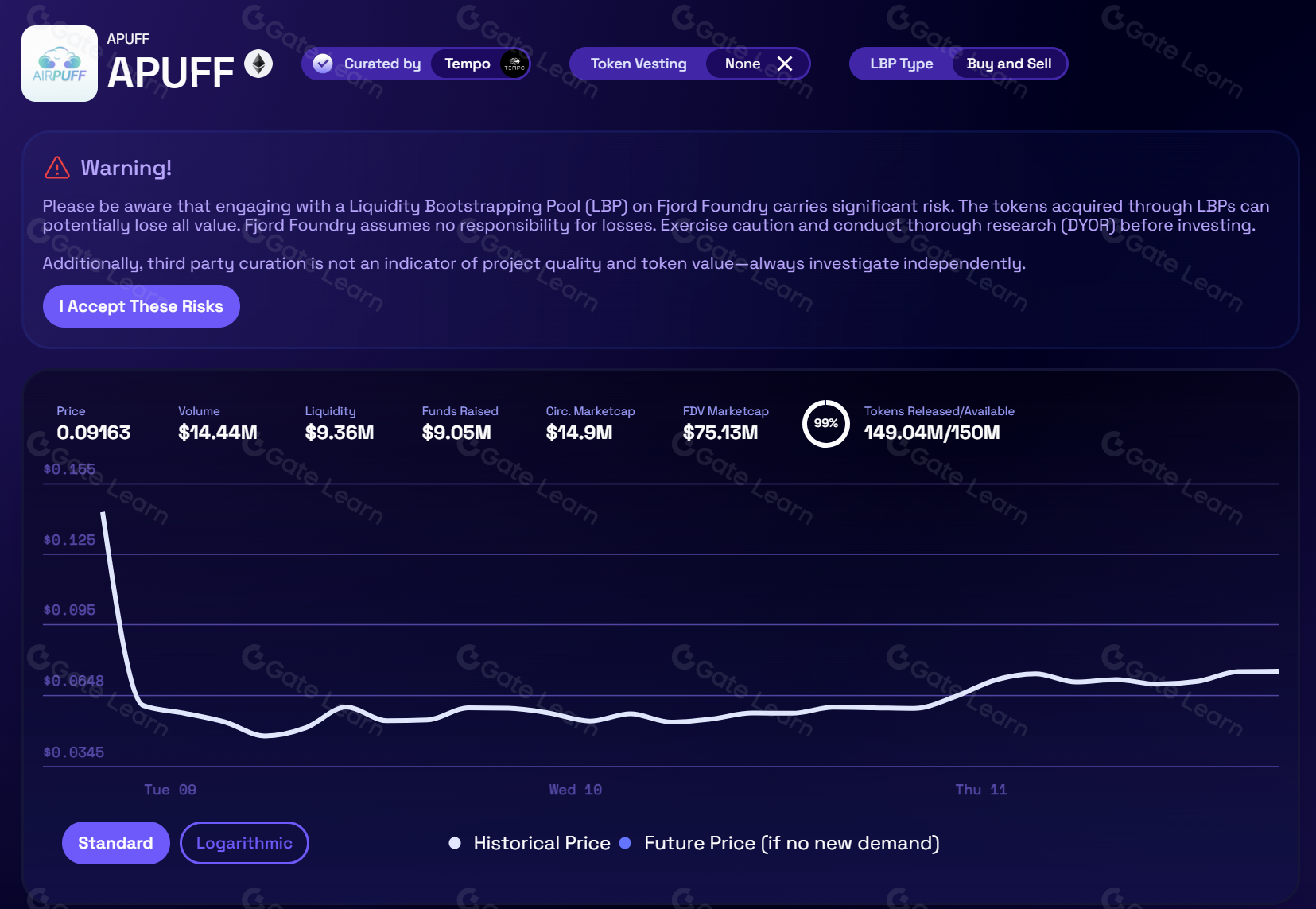Click the Wed 10 axis label

coord(576,790)
